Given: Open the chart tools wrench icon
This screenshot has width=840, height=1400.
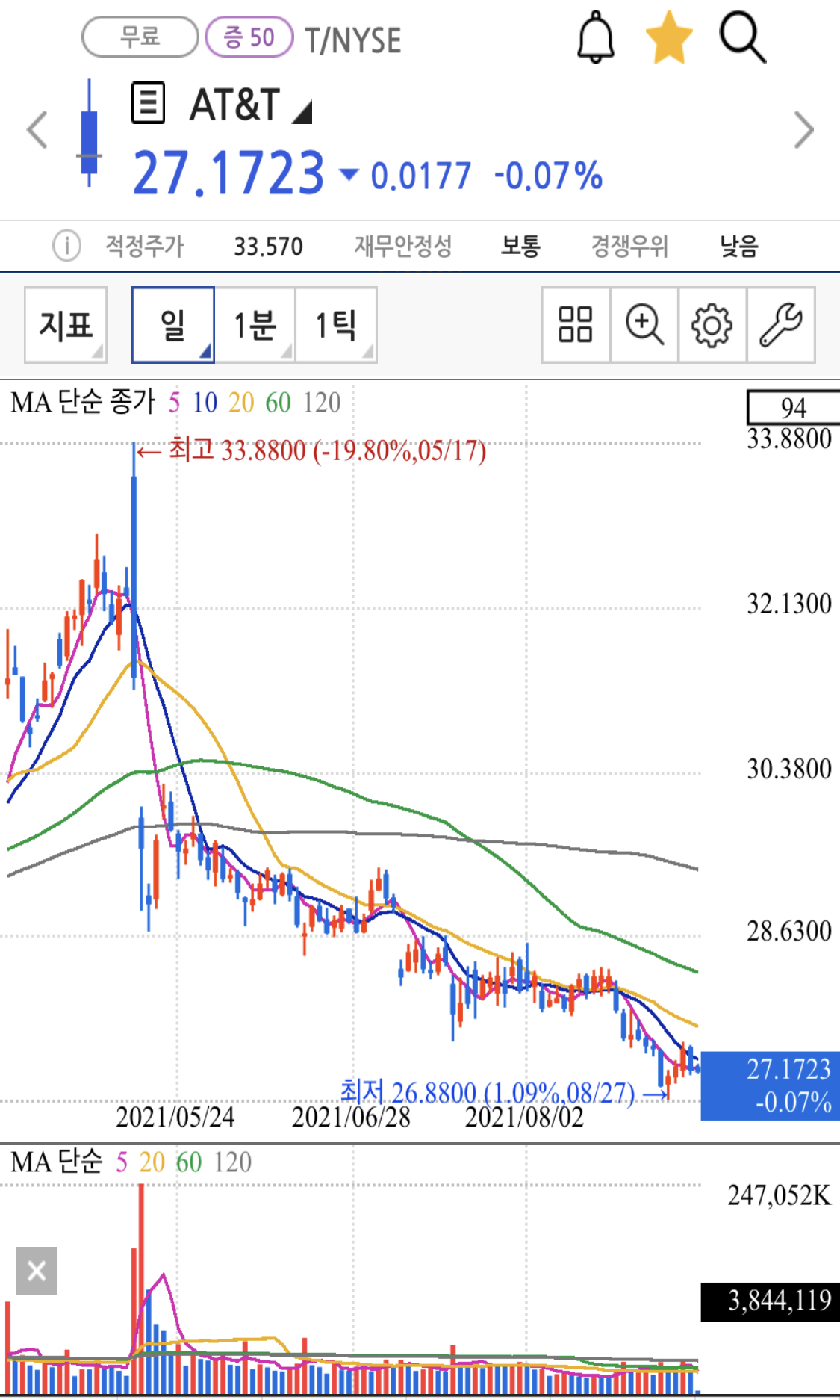Looking at the screenshot, I should point(781,325).
